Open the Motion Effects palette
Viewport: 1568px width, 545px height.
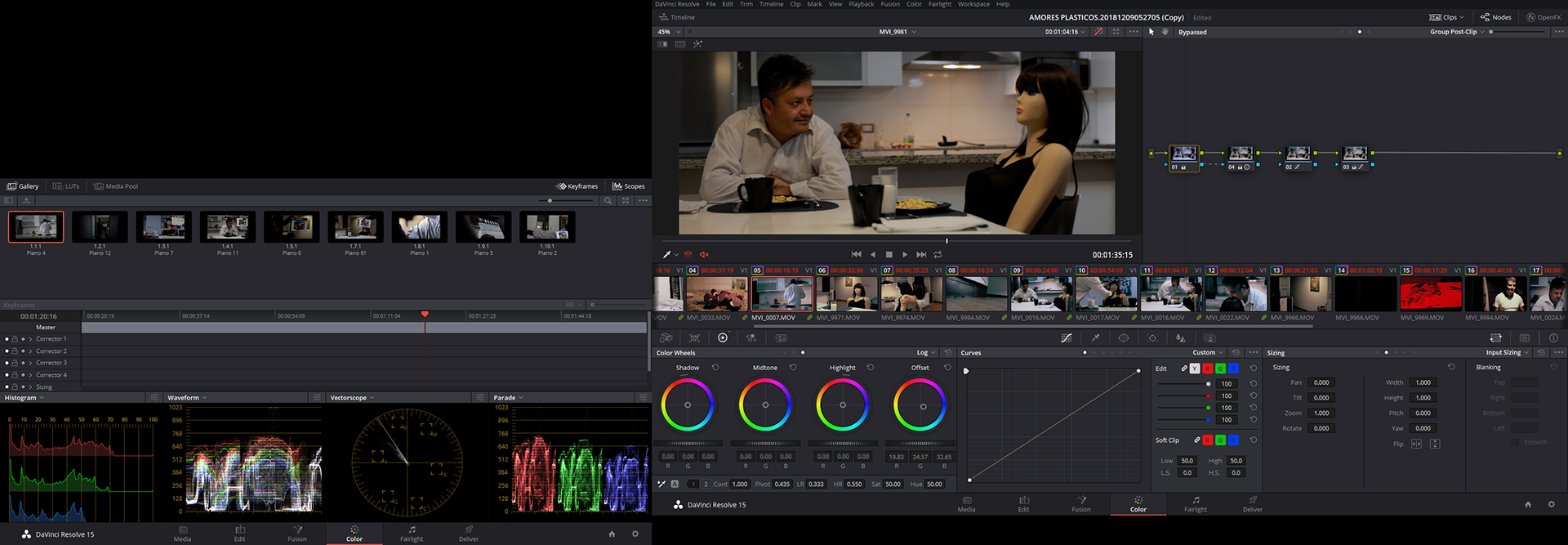(781, 337)
